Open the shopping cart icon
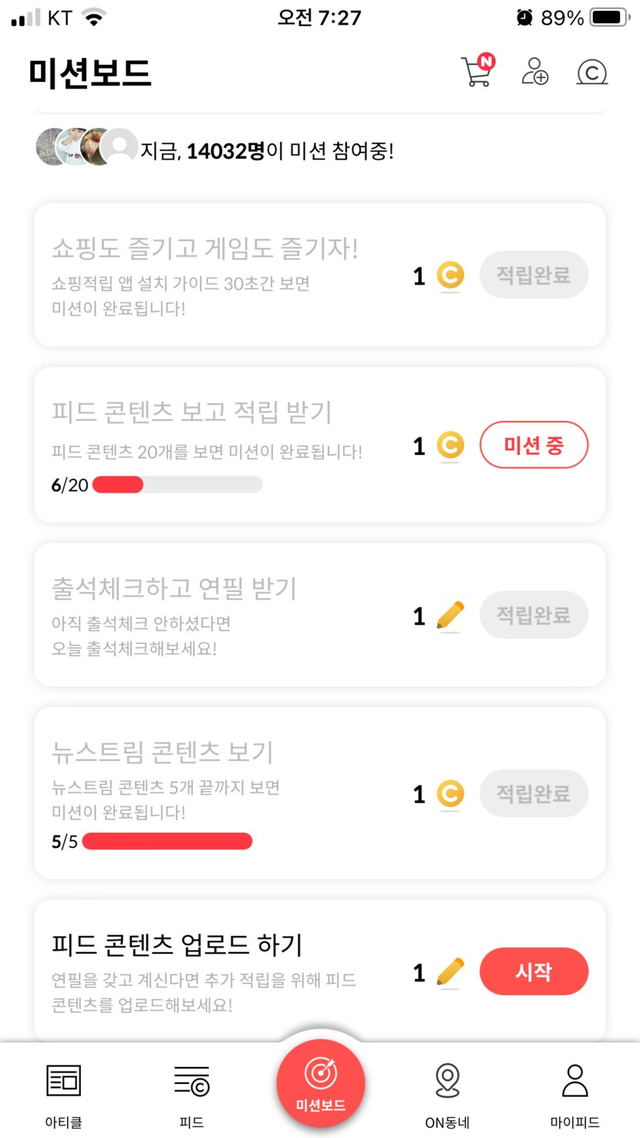 [x=477, y=72]
